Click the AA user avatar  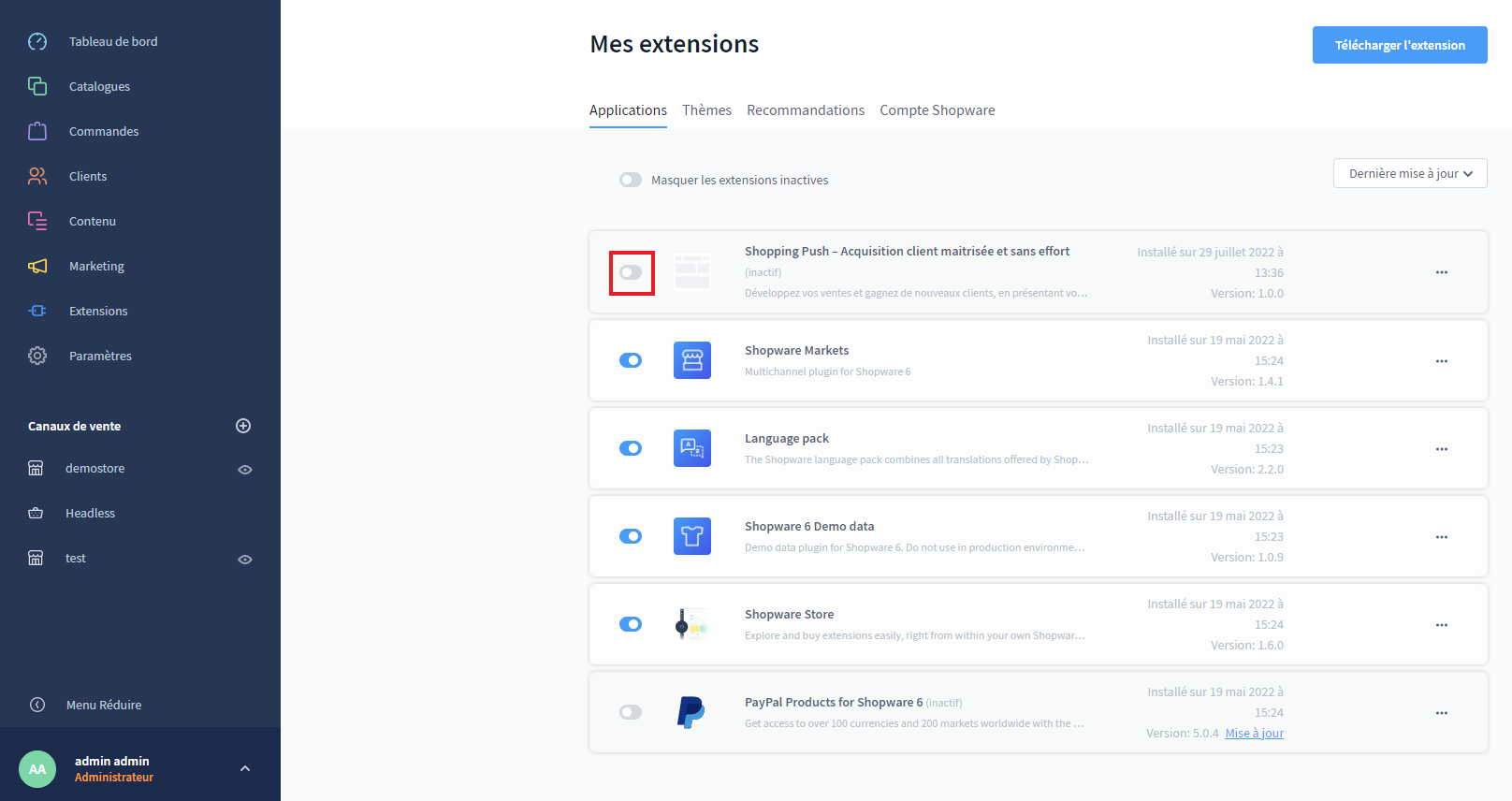[37, 769]
